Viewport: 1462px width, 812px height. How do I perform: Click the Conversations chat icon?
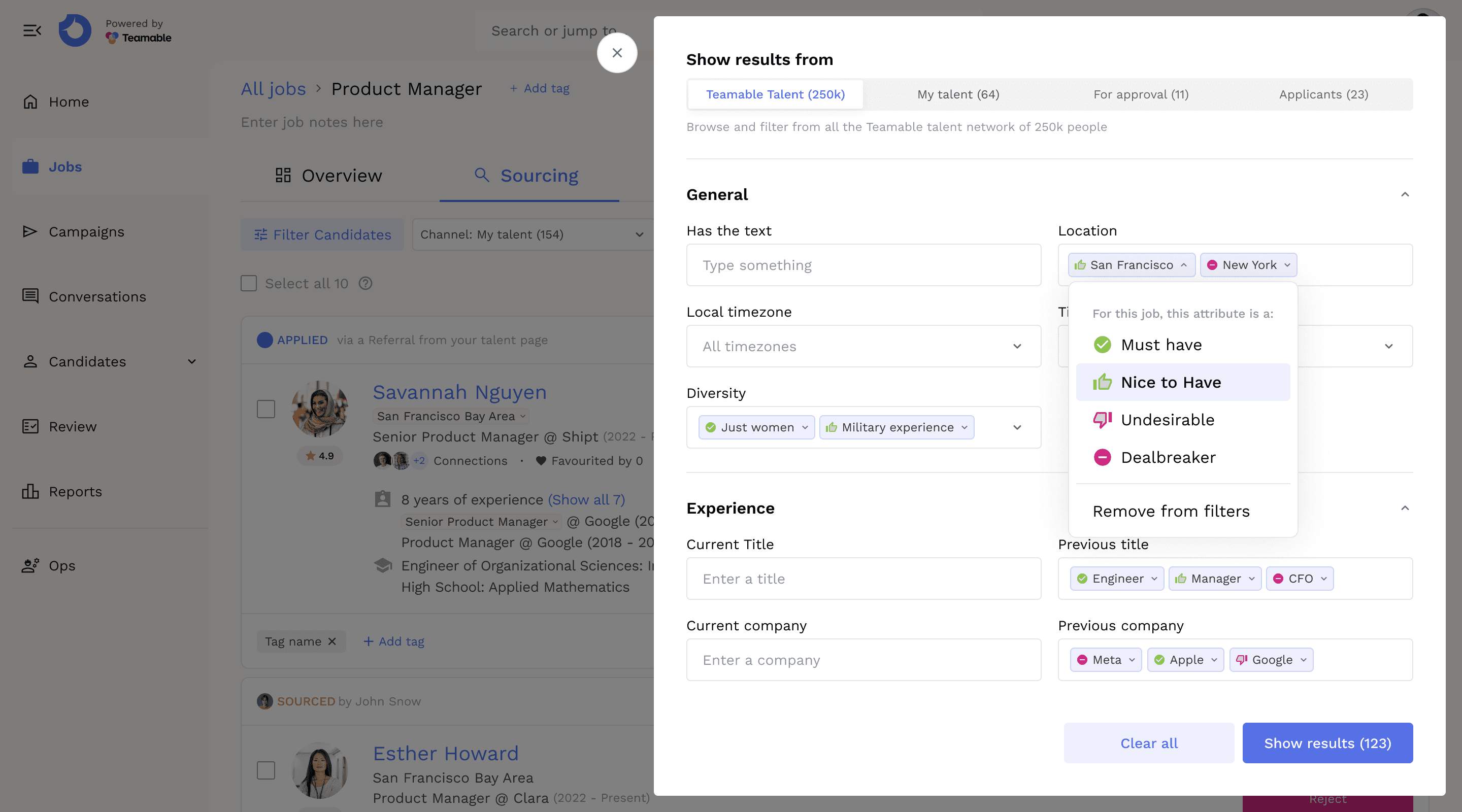tap(30, 296)
